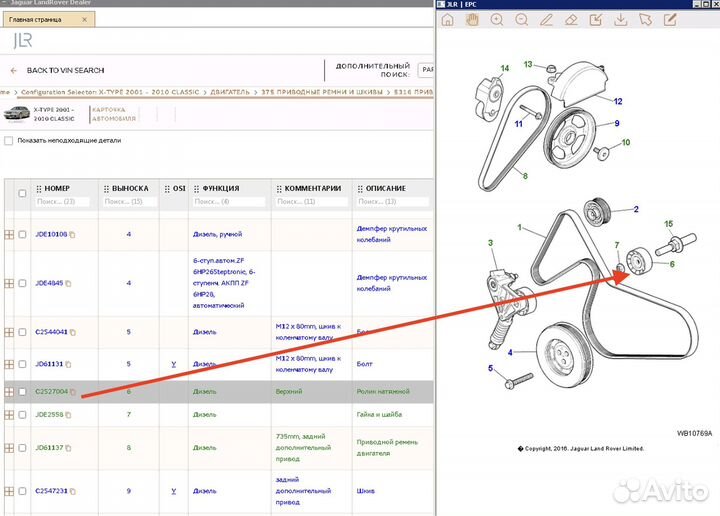Open part number link C2S27004
The image size is (720, 516).
click(51, 392)
